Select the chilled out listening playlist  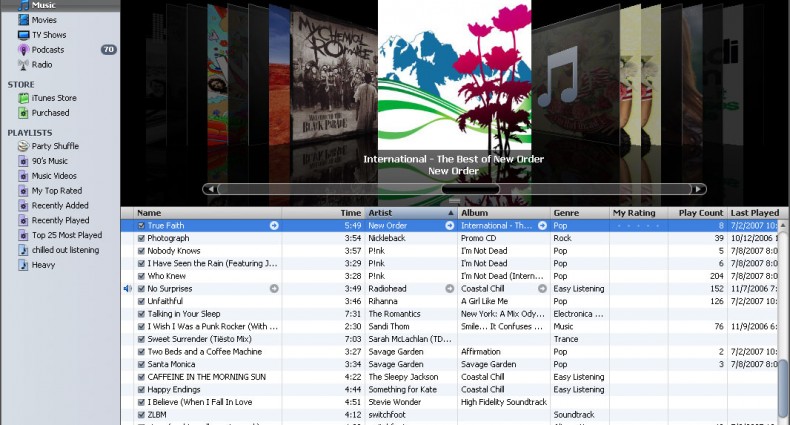point(65,250)
